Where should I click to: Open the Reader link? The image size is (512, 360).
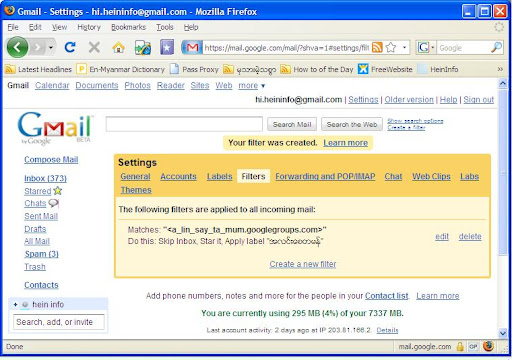click(x=171, y=86)
